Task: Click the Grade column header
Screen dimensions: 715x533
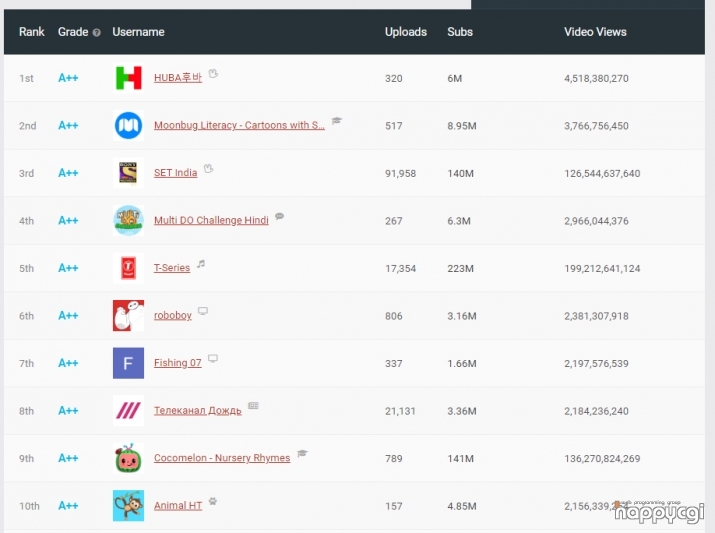Action: [x=73, y=32]
